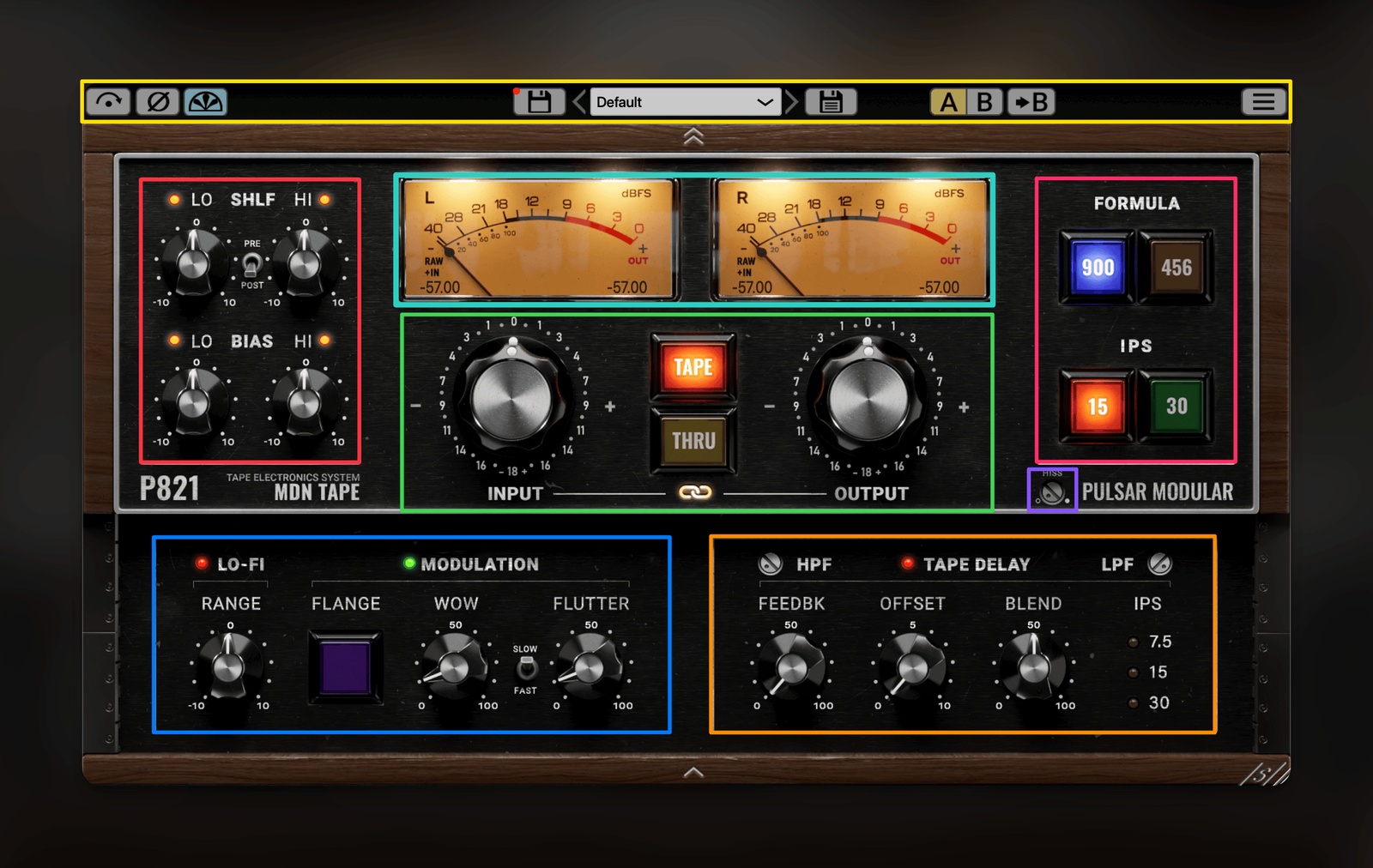
Task: Select the A state button
Action: 948,102
